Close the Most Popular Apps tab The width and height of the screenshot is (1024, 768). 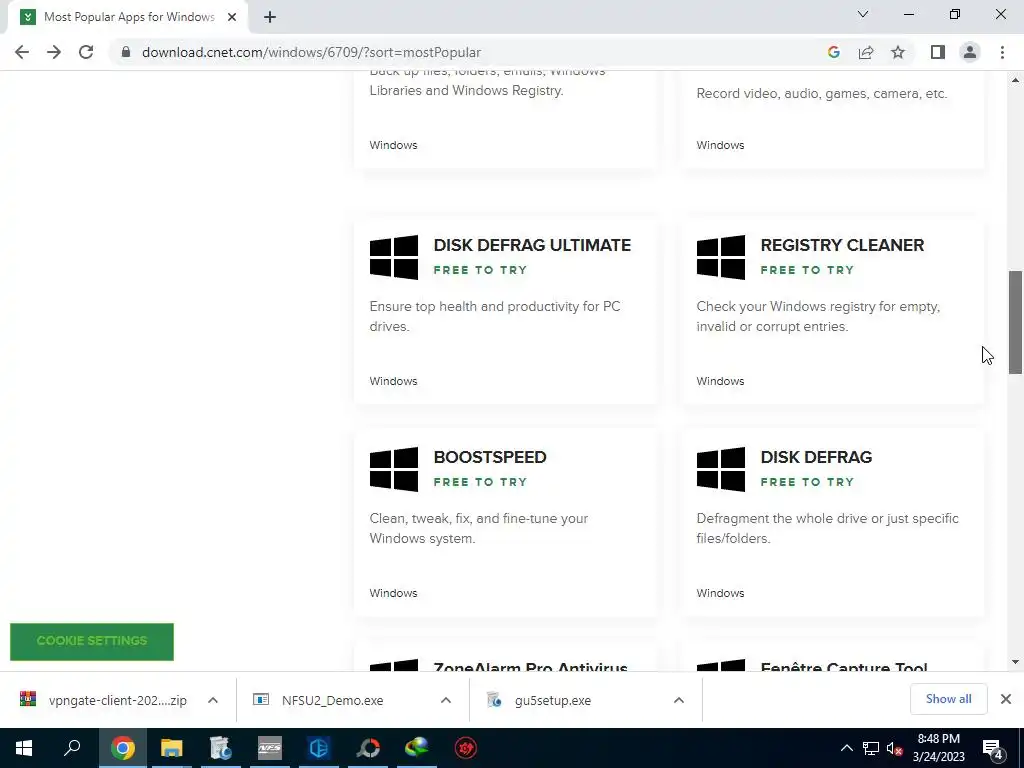coord(232,17)
